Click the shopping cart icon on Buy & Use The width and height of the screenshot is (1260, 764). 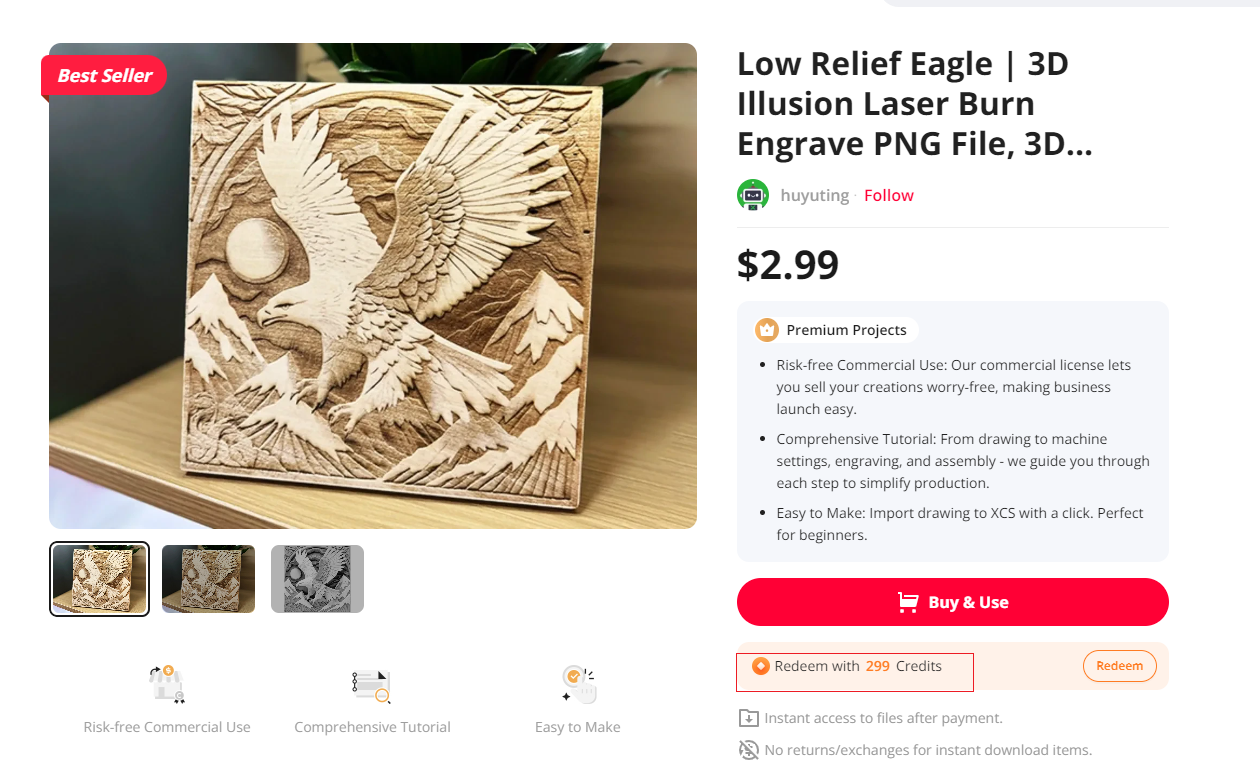point(908,602)
